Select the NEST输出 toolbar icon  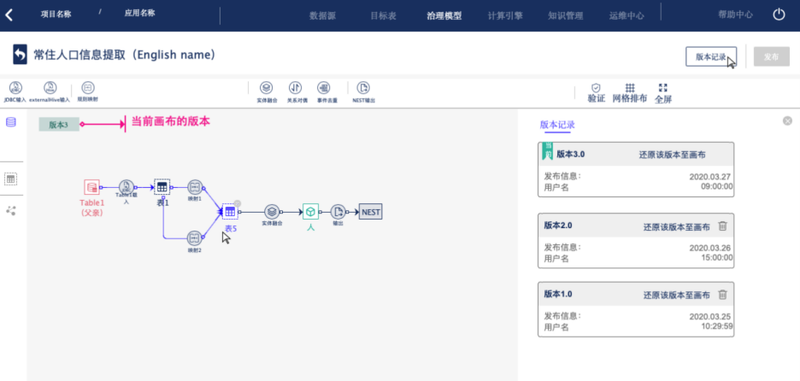(363, 88)
